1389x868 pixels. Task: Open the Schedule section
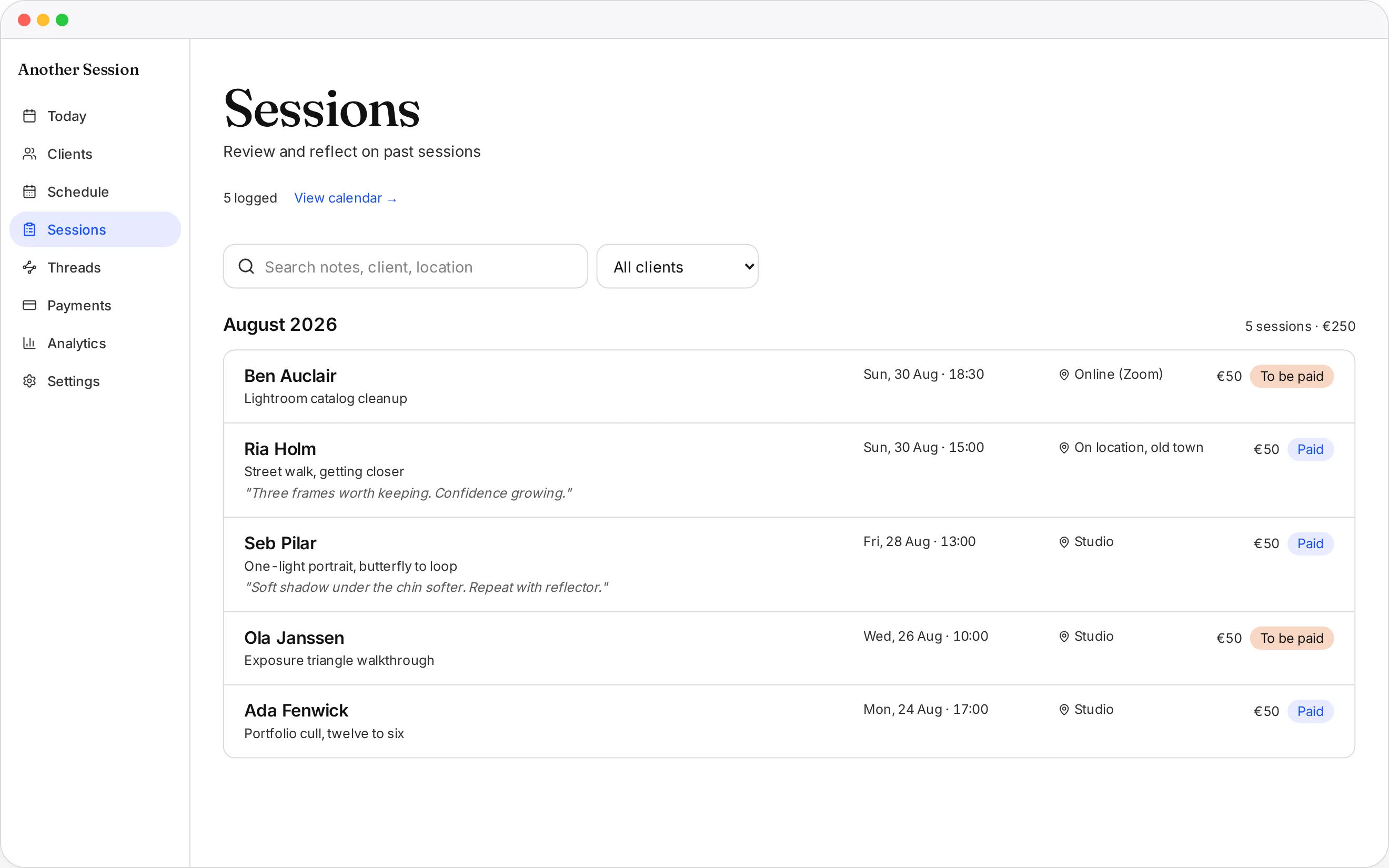tap(95, 191)
